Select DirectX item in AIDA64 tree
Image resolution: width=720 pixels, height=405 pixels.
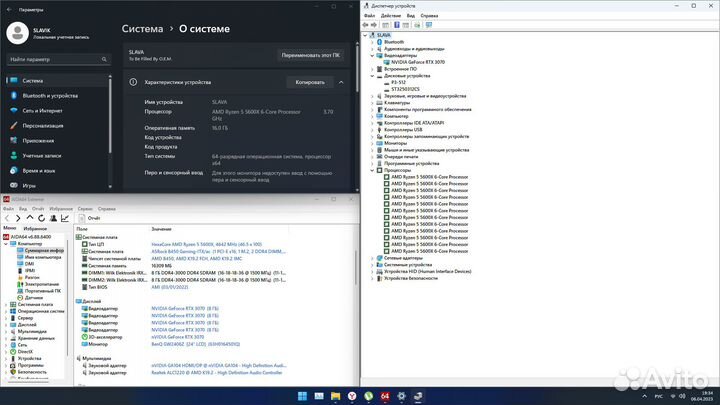tap(25, 351)
